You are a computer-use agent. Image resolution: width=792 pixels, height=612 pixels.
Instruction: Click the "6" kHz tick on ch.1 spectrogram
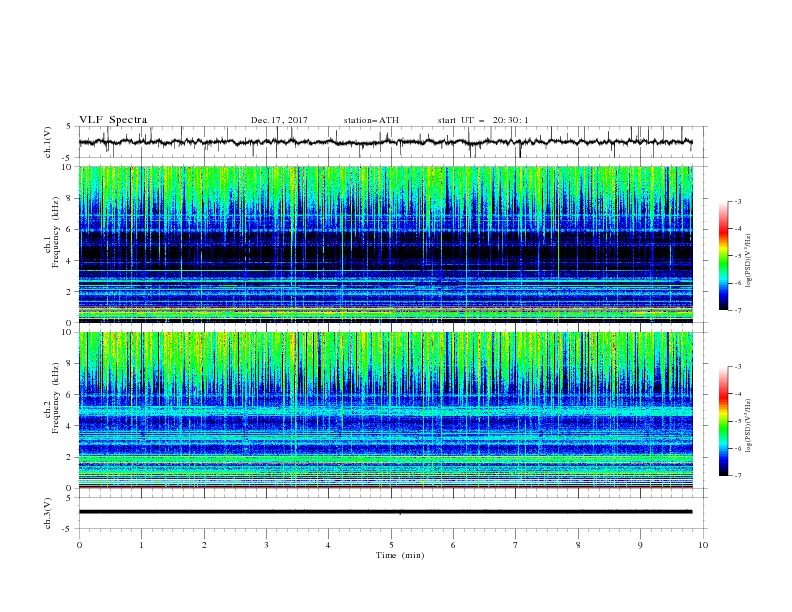click(x=71, y=229)
